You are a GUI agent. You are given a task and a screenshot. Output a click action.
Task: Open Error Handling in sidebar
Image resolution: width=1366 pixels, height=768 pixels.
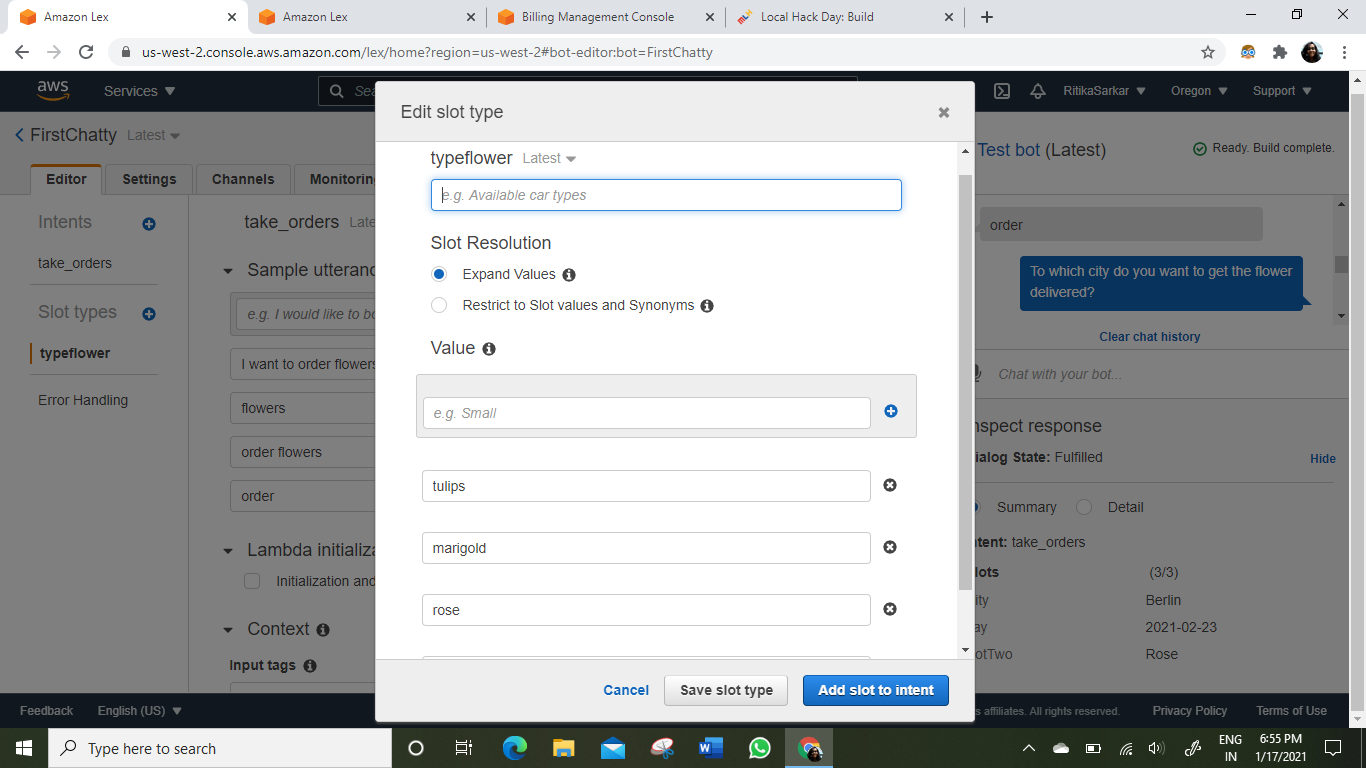83,400
